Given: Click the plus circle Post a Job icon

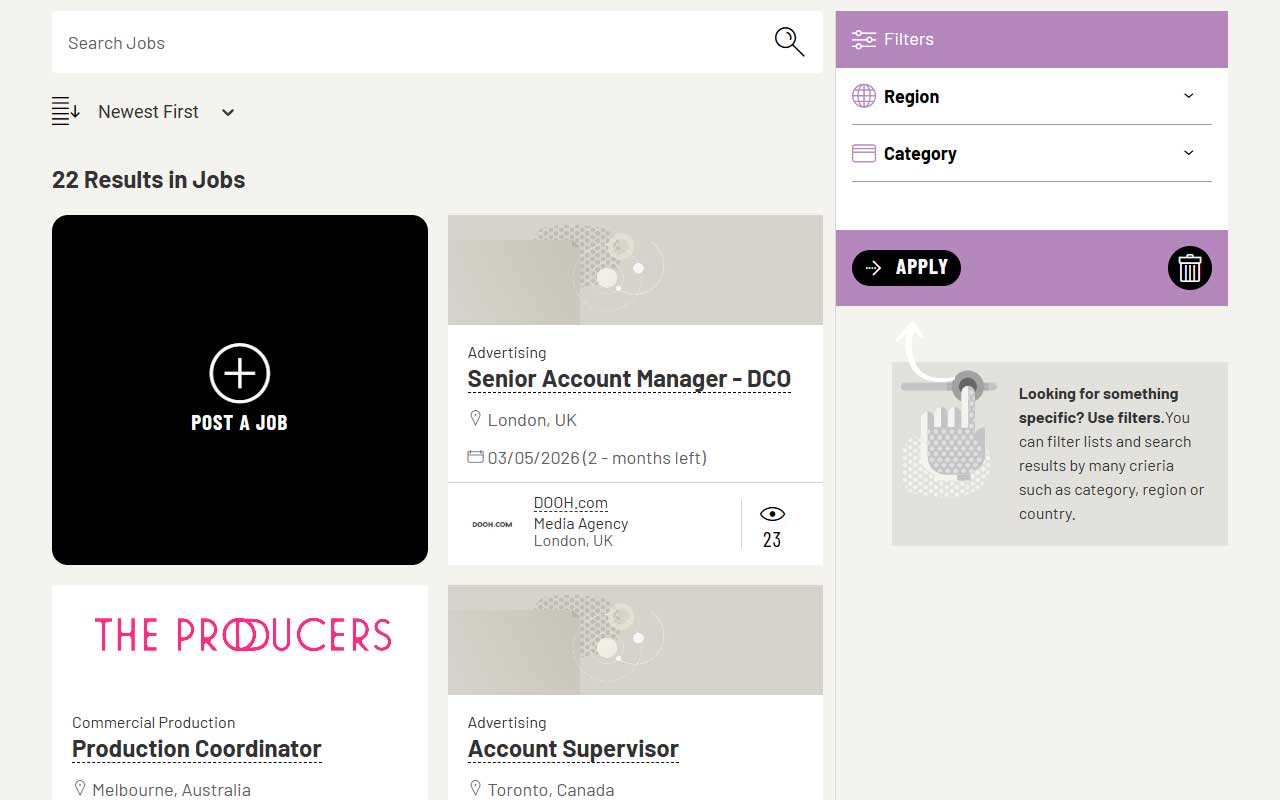Looking at the screenshot, I should [x=239, y=373].
